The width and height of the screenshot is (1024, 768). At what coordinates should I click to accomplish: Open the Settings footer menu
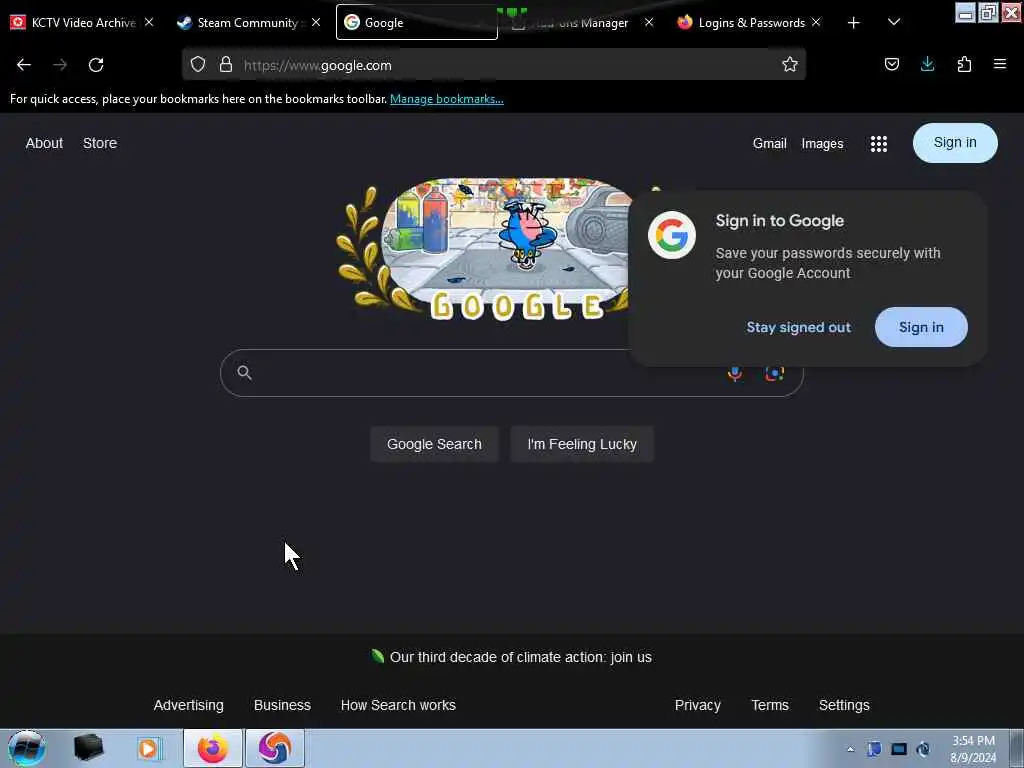click(x=844, y=705)
